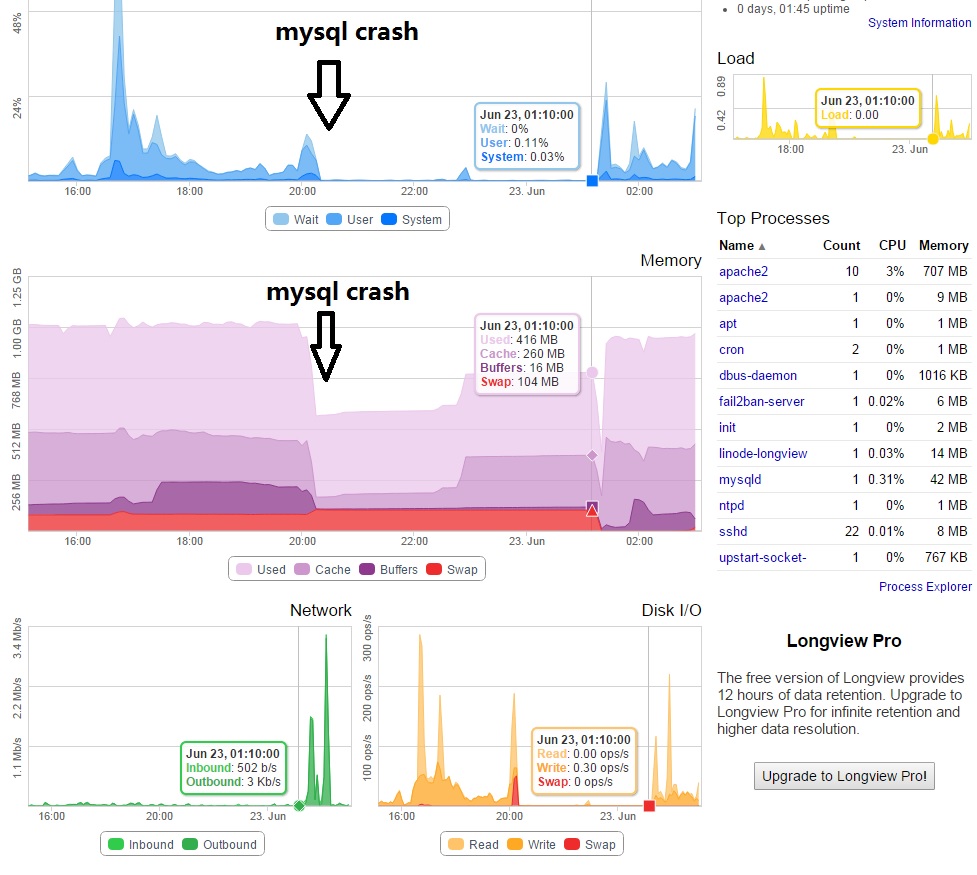
Task: Click the red triangle Swap marker on Memory chart
Action: click(592, 510)
